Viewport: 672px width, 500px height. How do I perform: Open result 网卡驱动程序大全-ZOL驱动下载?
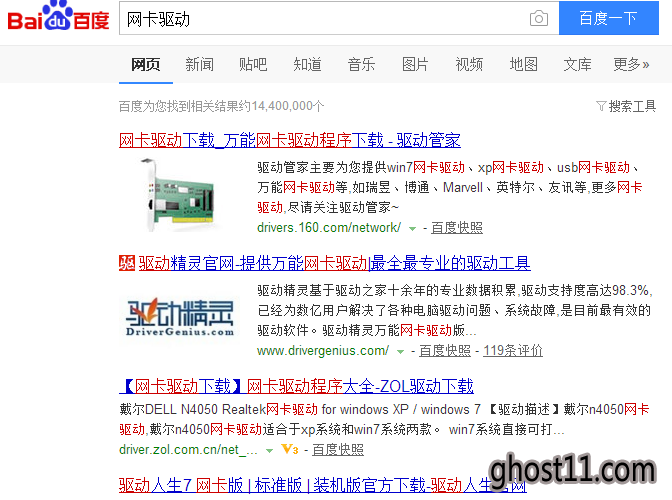[297, 386]
